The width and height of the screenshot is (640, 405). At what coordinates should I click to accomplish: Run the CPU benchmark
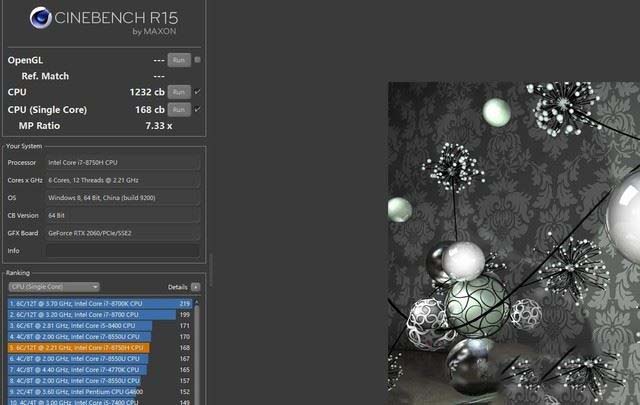(179, 92)
